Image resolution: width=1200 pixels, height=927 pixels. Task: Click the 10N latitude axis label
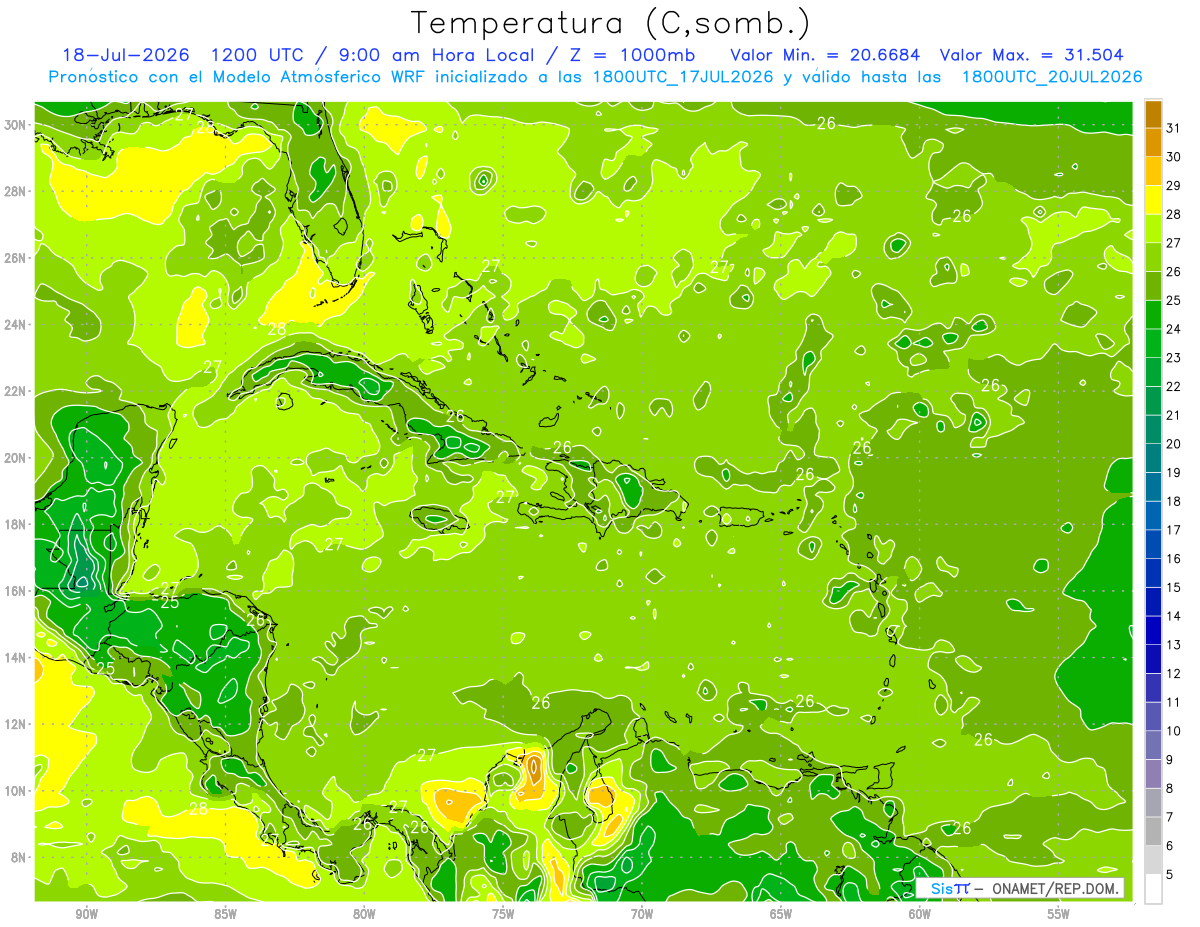click(x=15, y=791)
